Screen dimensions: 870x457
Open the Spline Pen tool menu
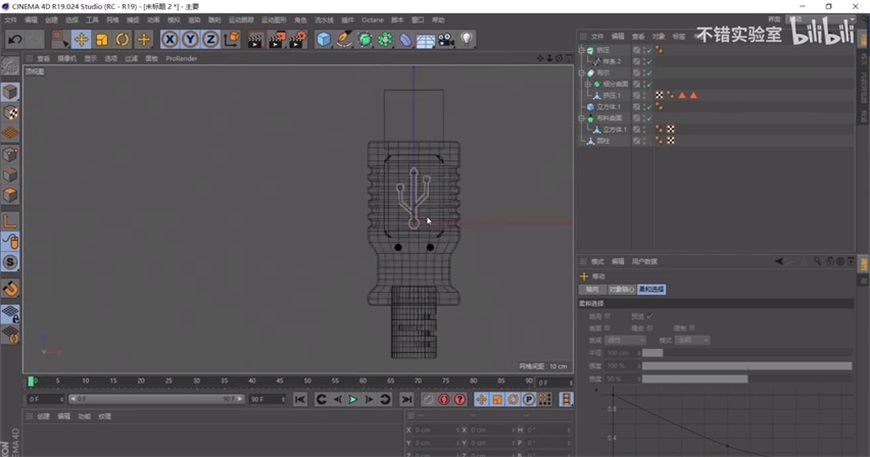(x=344, y=39)
